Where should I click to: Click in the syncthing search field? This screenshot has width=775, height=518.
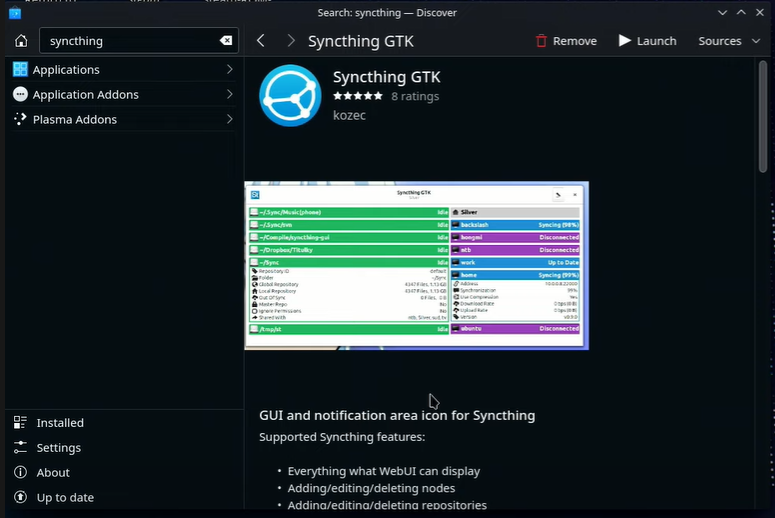click(139, 41)
